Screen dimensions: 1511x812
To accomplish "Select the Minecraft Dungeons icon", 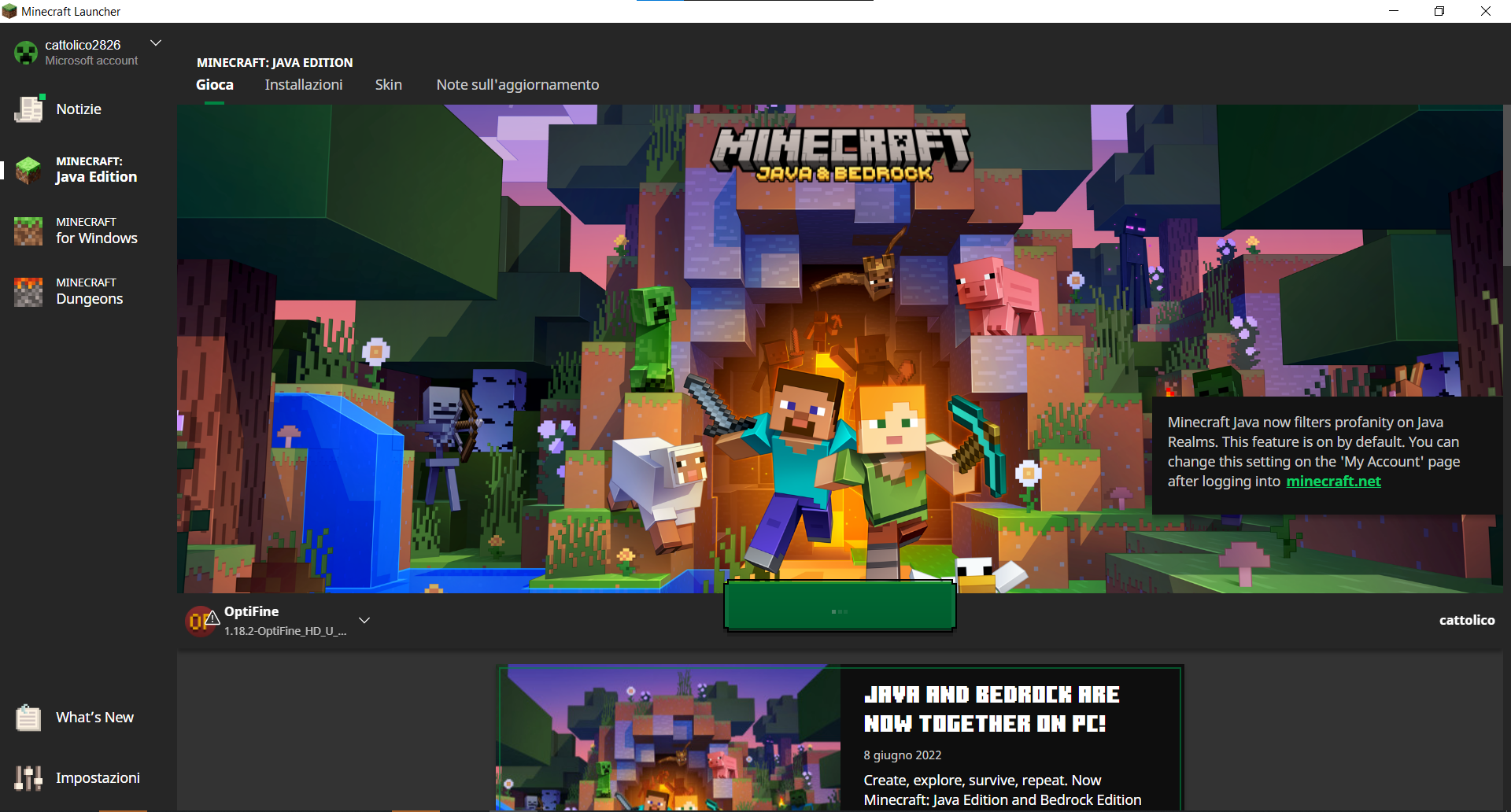I will (29, 291).
